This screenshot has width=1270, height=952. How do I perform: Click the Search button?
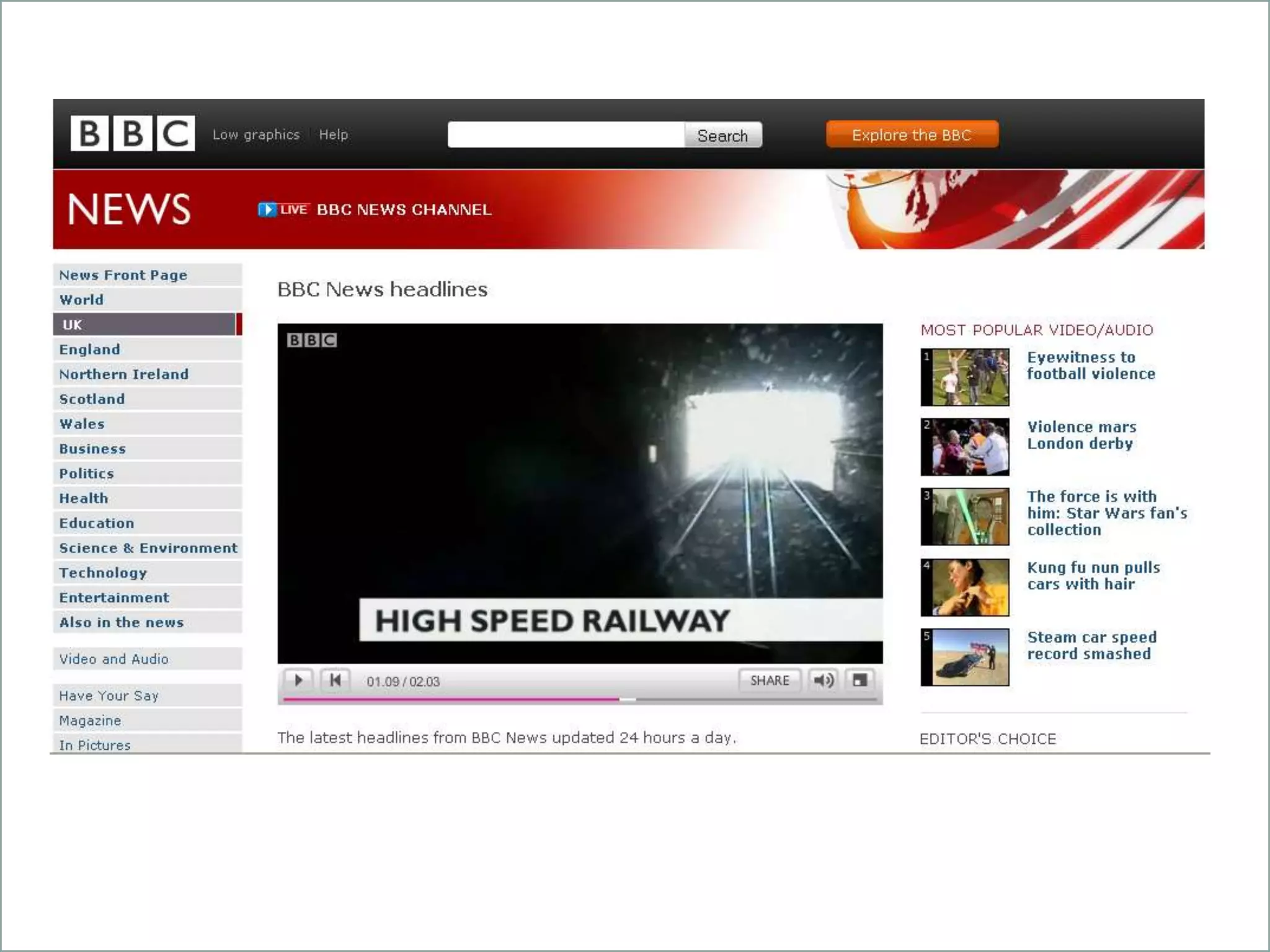(x=722, y=135)
